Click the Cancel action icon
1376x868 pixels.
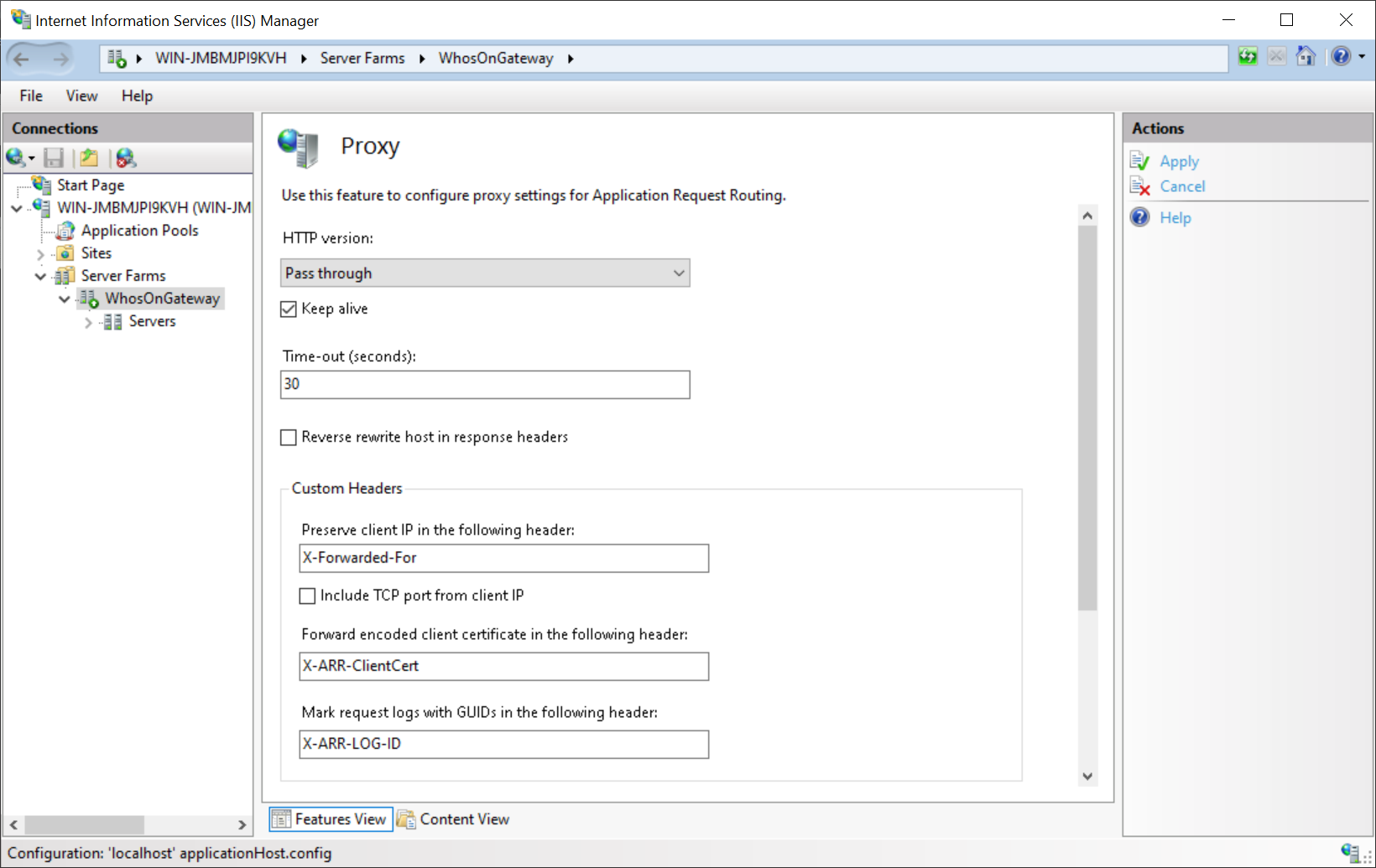[1139, 186]
